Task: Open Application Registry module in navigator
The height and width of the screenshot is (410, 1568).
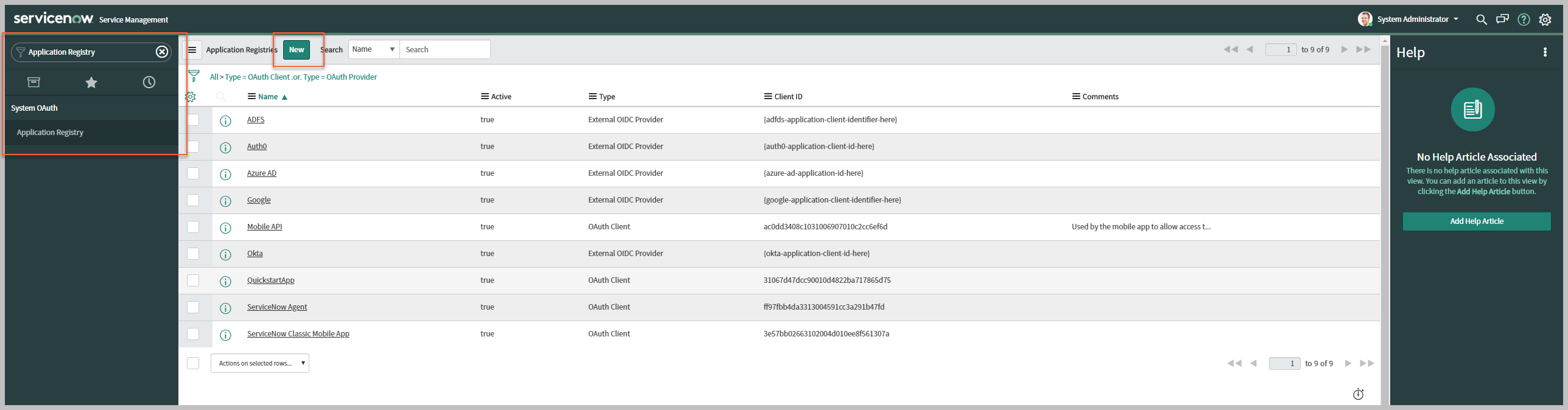Action: 50,132
